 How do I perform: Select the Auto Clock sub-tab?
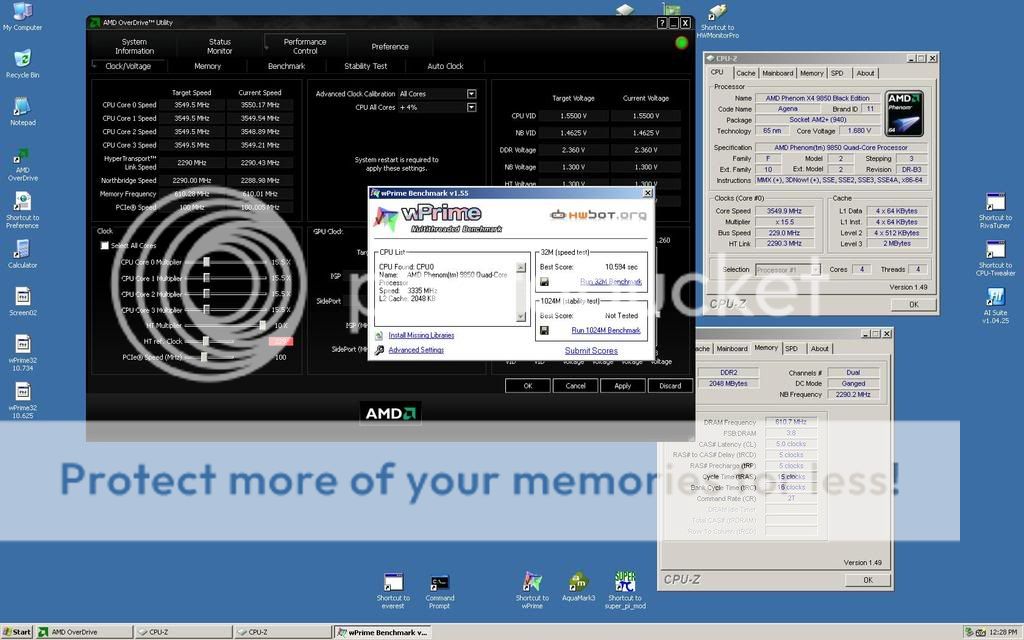(445, 66)
